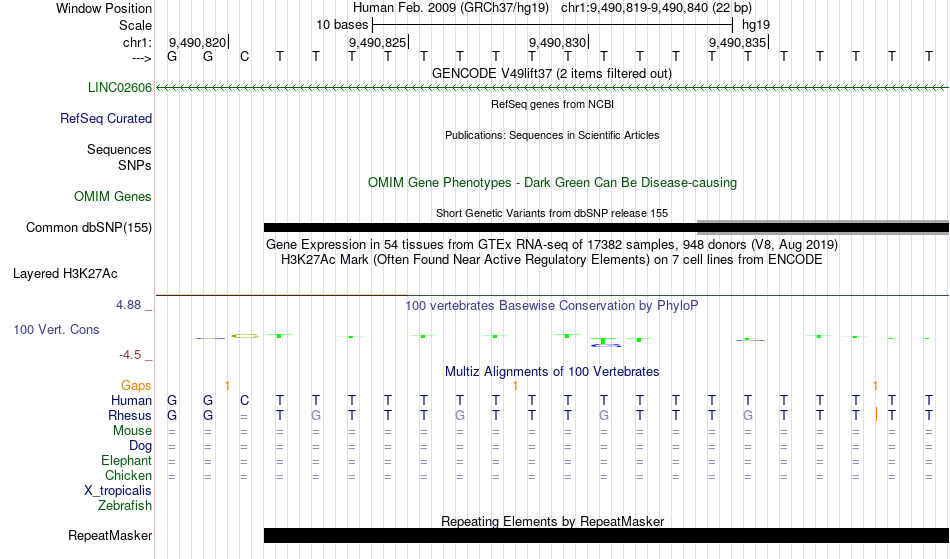Click Multiz Alignments of 100 Vertebrates title
This screenshot has height=559, width=950.
552,372
